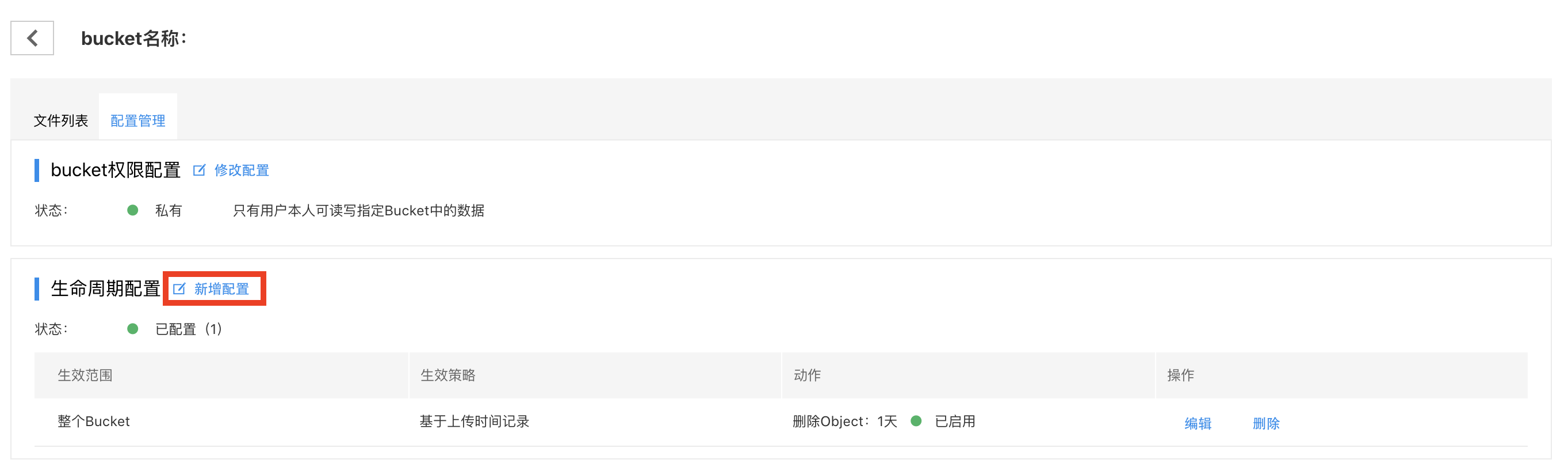Click the 操作 column header

[1180, 375]
